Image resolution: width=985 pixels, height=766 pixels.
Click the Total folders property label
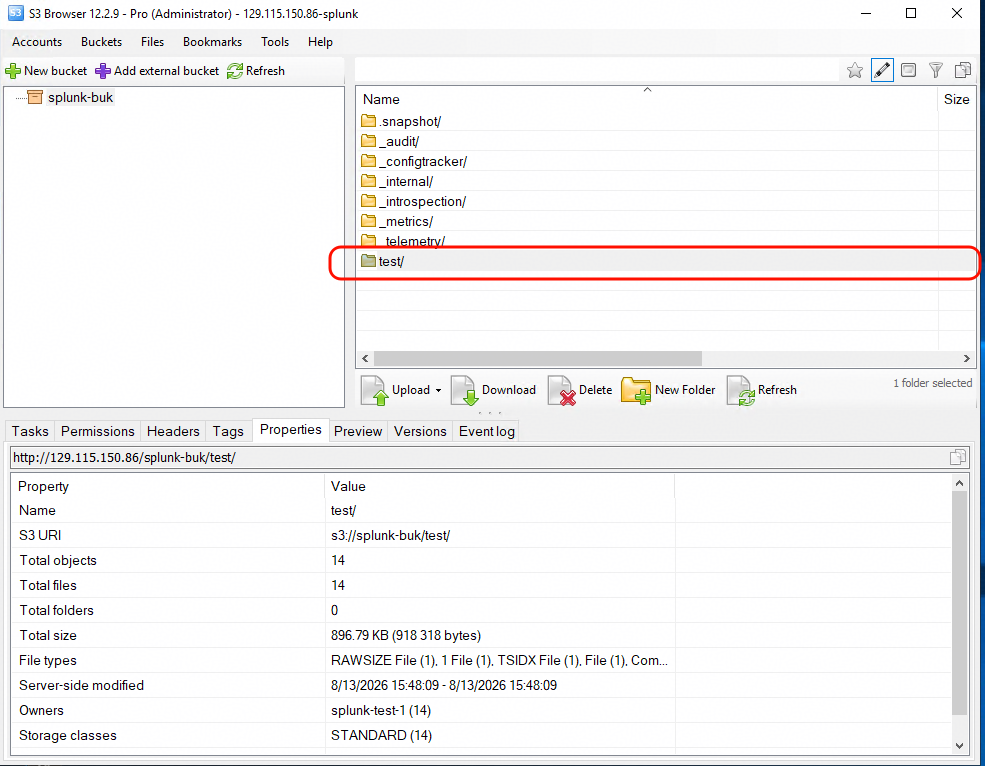pos(57,610)
